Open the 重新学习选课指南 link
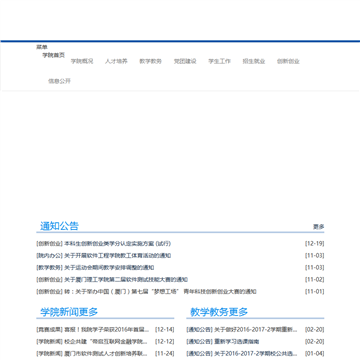This screenshot has width=360, height=360. 237,342
